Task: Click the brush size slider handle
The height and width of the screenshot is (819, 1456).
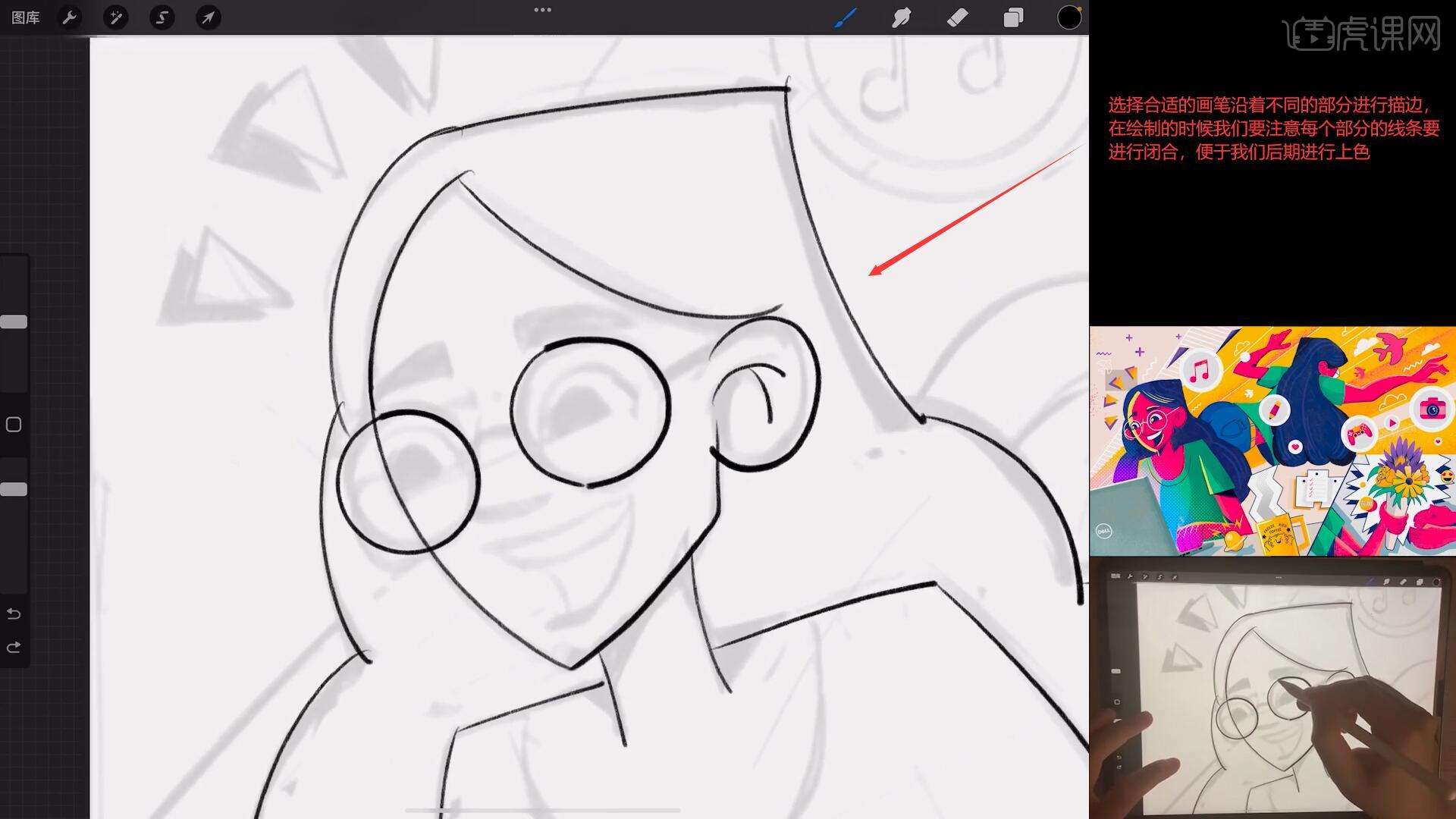Action: (14, 322)
